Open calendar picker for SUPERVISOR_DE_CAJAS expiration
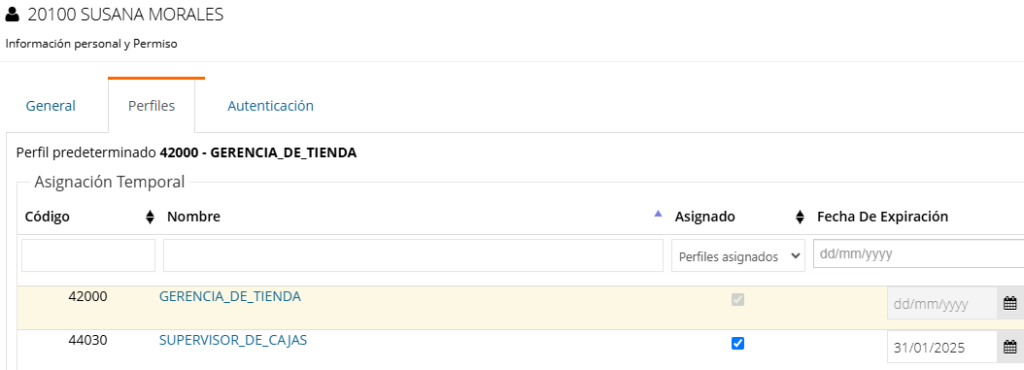 (1010, 347)
